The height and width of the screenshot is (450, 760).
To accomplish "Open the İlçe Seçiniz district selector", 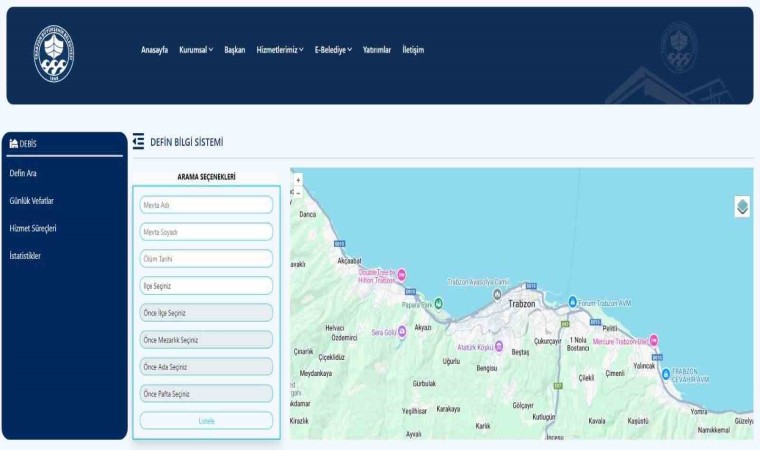I will coord(206,286).
